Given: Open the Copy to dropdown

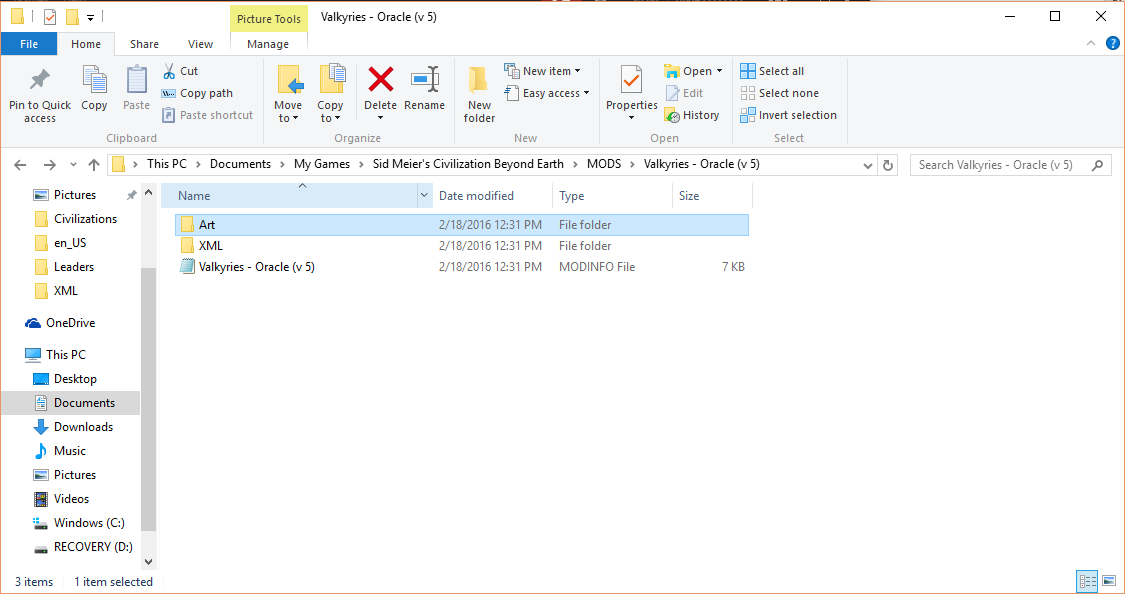Looking at the screenshot, I should tap(330, 111).
